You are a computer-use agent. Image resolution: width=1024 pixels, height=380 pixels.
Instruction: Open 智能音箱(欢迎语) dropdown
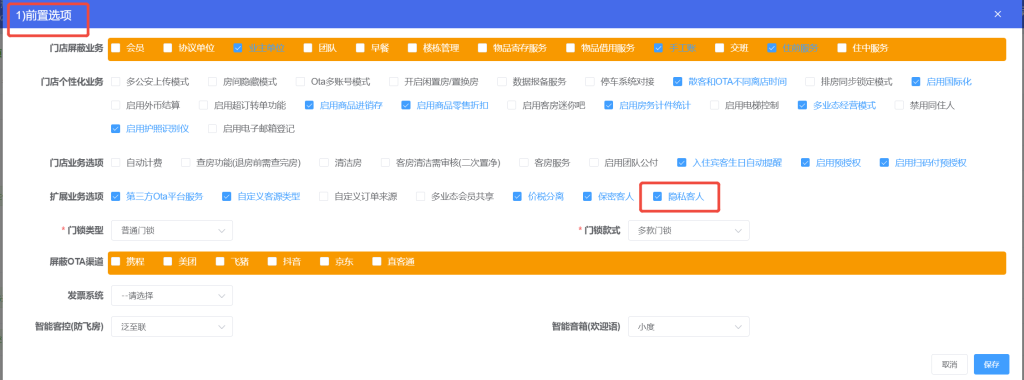tap(688, 326)
